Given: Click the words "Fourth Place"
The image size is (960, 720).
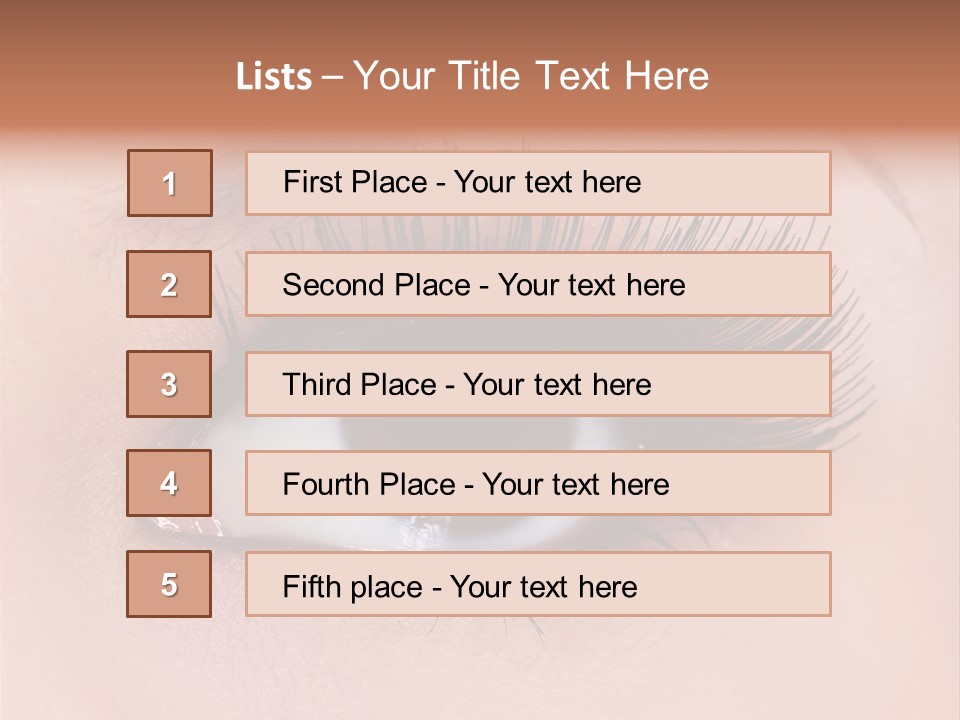Looking at the screenshot, I should point(368,485).
